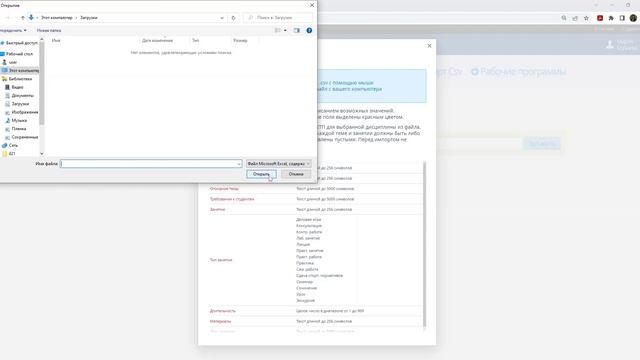Click Этот компьютер in the address breadcrumb
This screenshot has width=640, height=360.
tap(57, 18)
